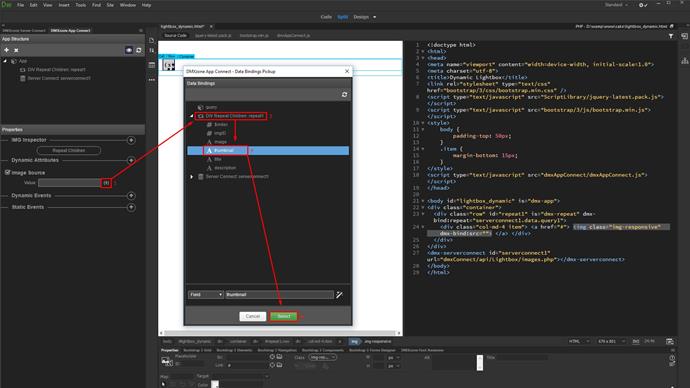Screen dimensions: 690x388
Task: Open the Edit menu
Action: coord(33,5)
